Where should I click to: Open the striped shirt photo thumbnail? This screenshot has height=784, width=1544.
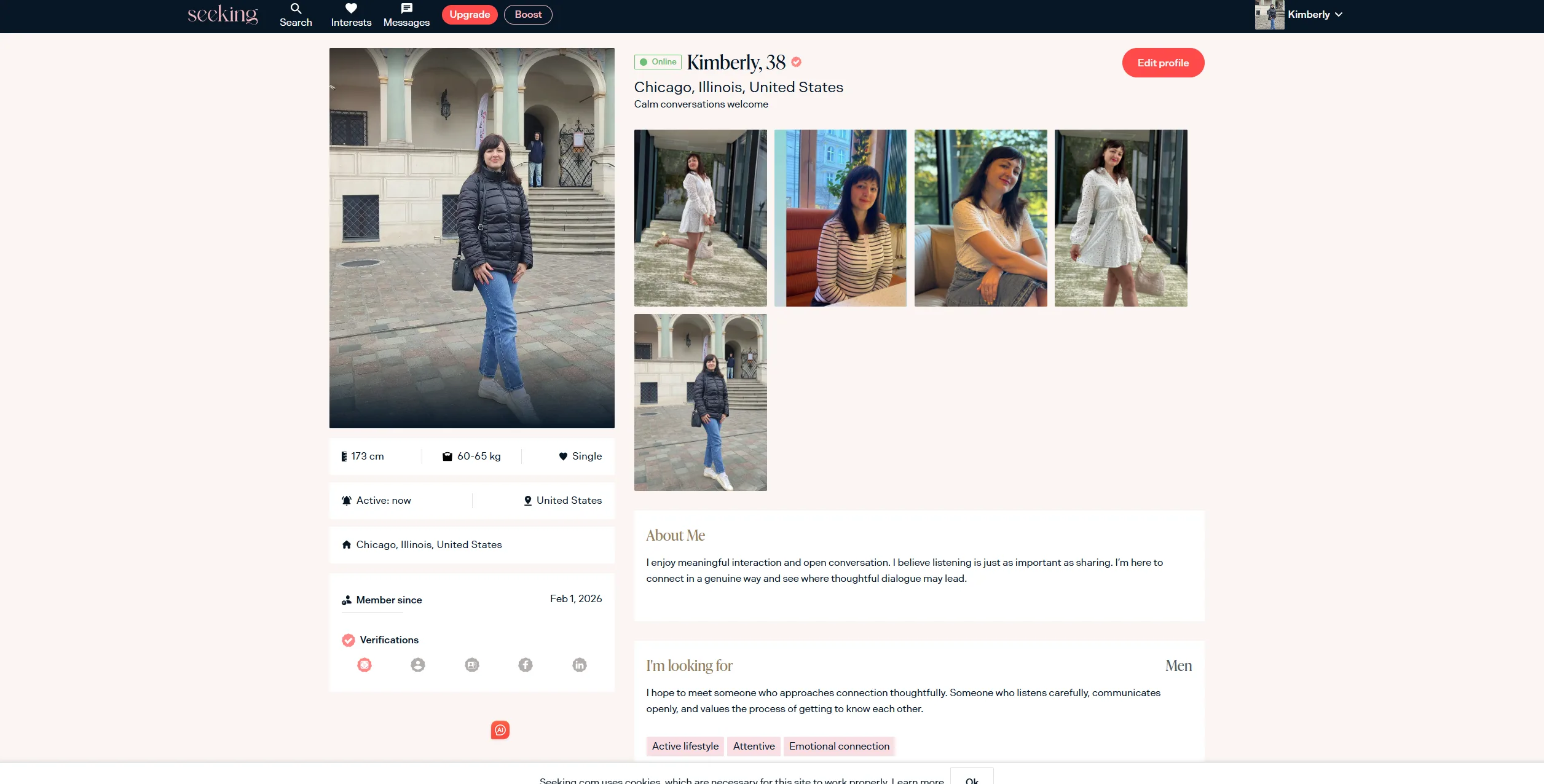(x=840, y=218)
